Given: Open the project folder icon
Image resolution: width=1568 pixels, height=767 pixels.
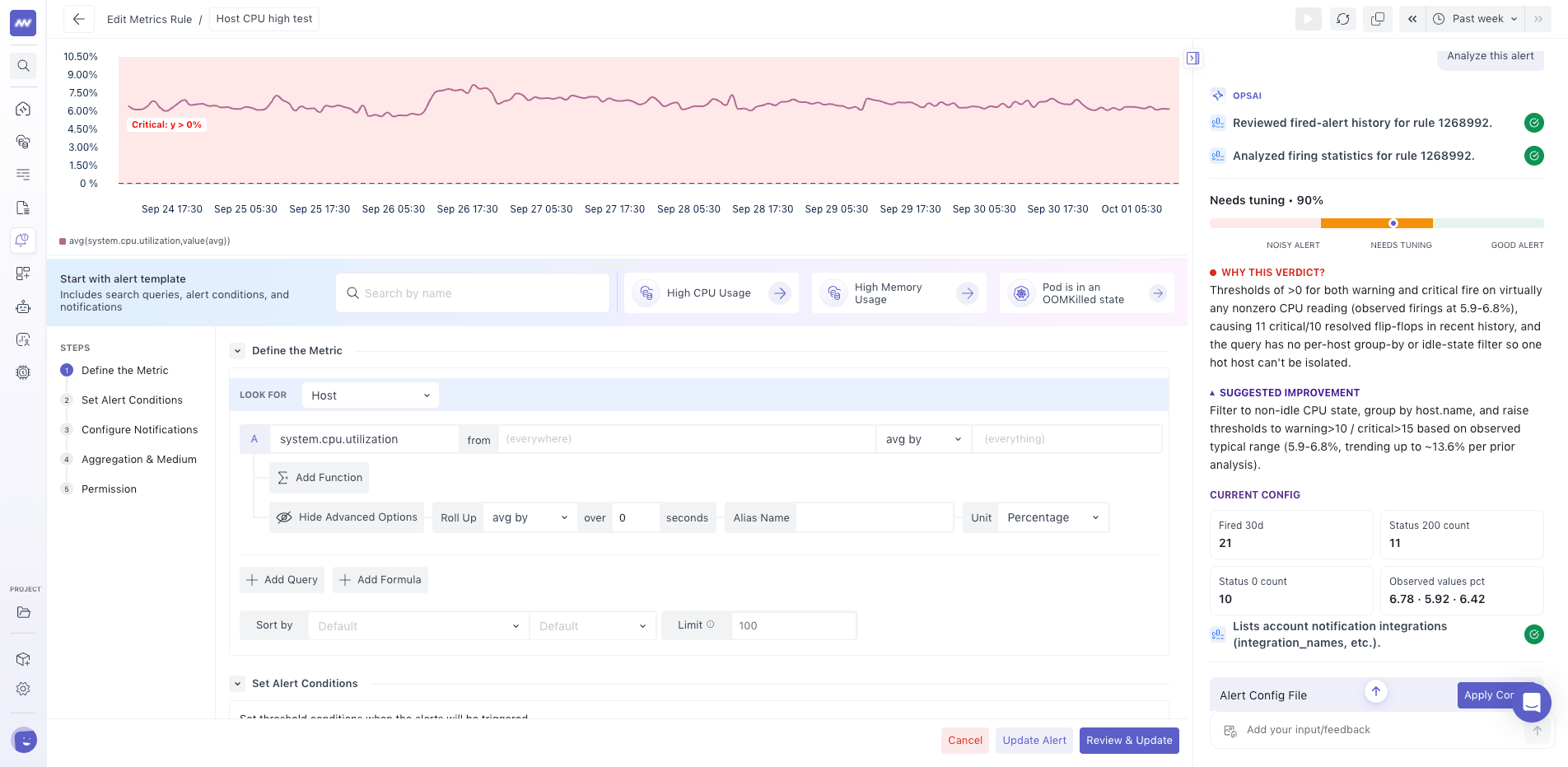Looking at the screenshot, I should tap(23, 612).
